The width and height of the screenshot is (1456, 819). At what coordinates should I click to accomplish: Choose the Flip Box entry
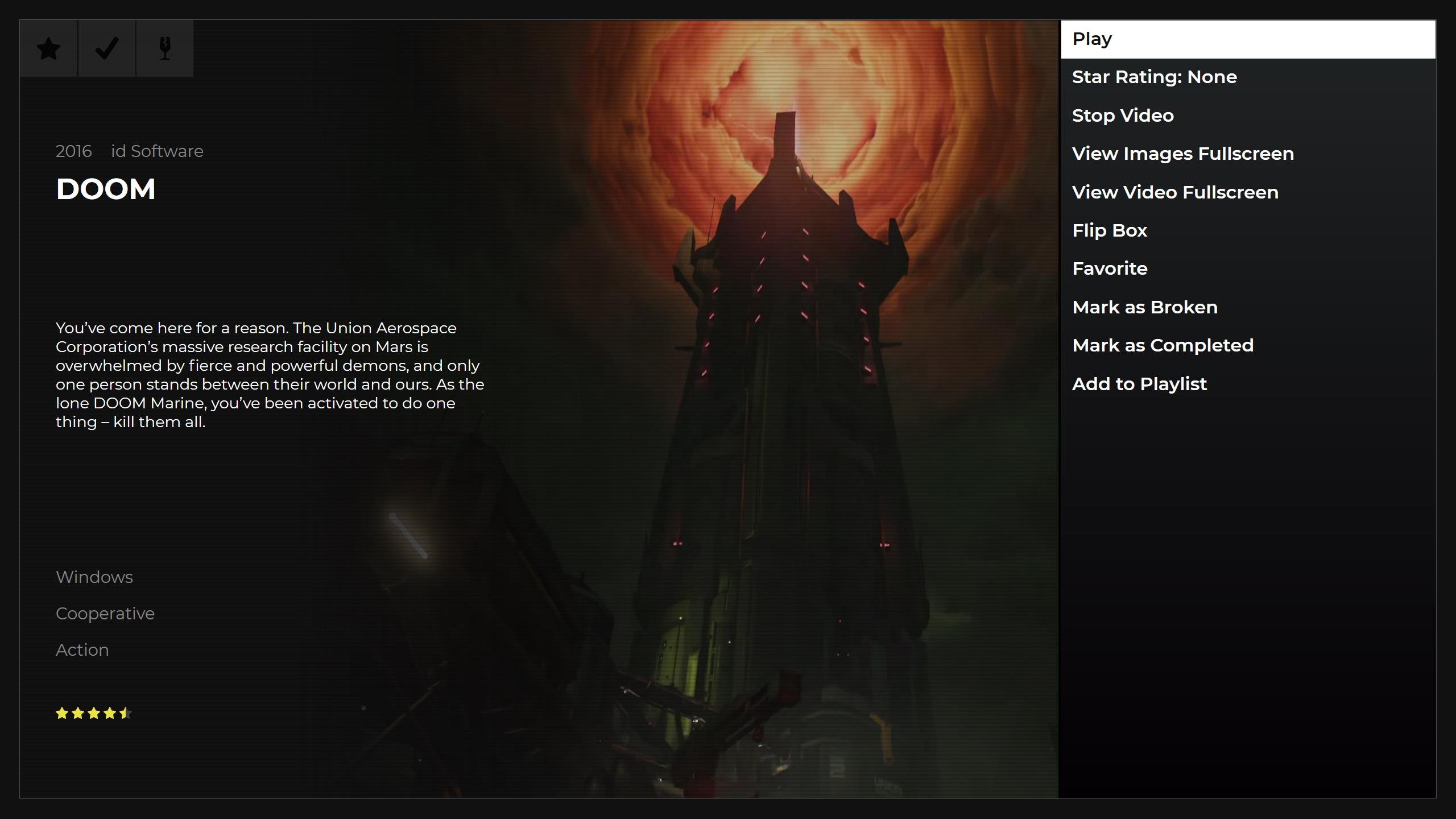click(x=1248, y=230)
